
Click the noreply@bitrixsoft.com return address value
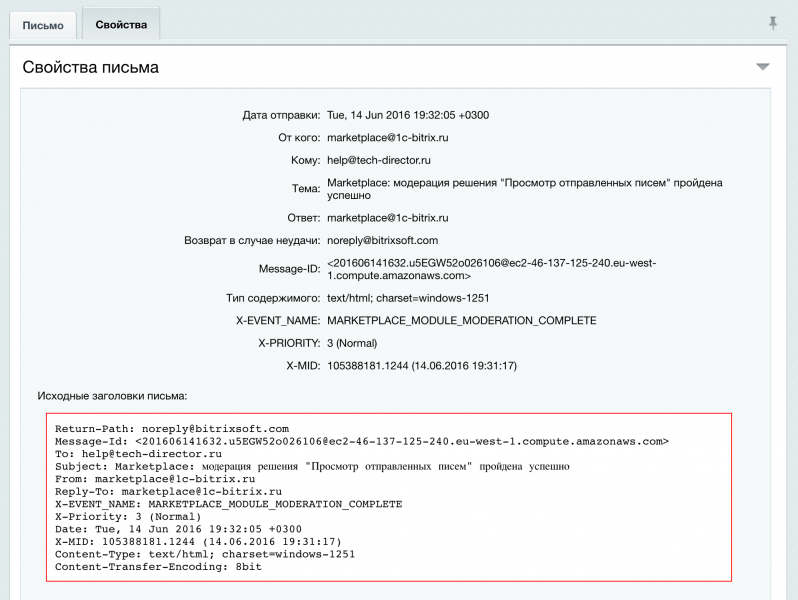point(382,240)
